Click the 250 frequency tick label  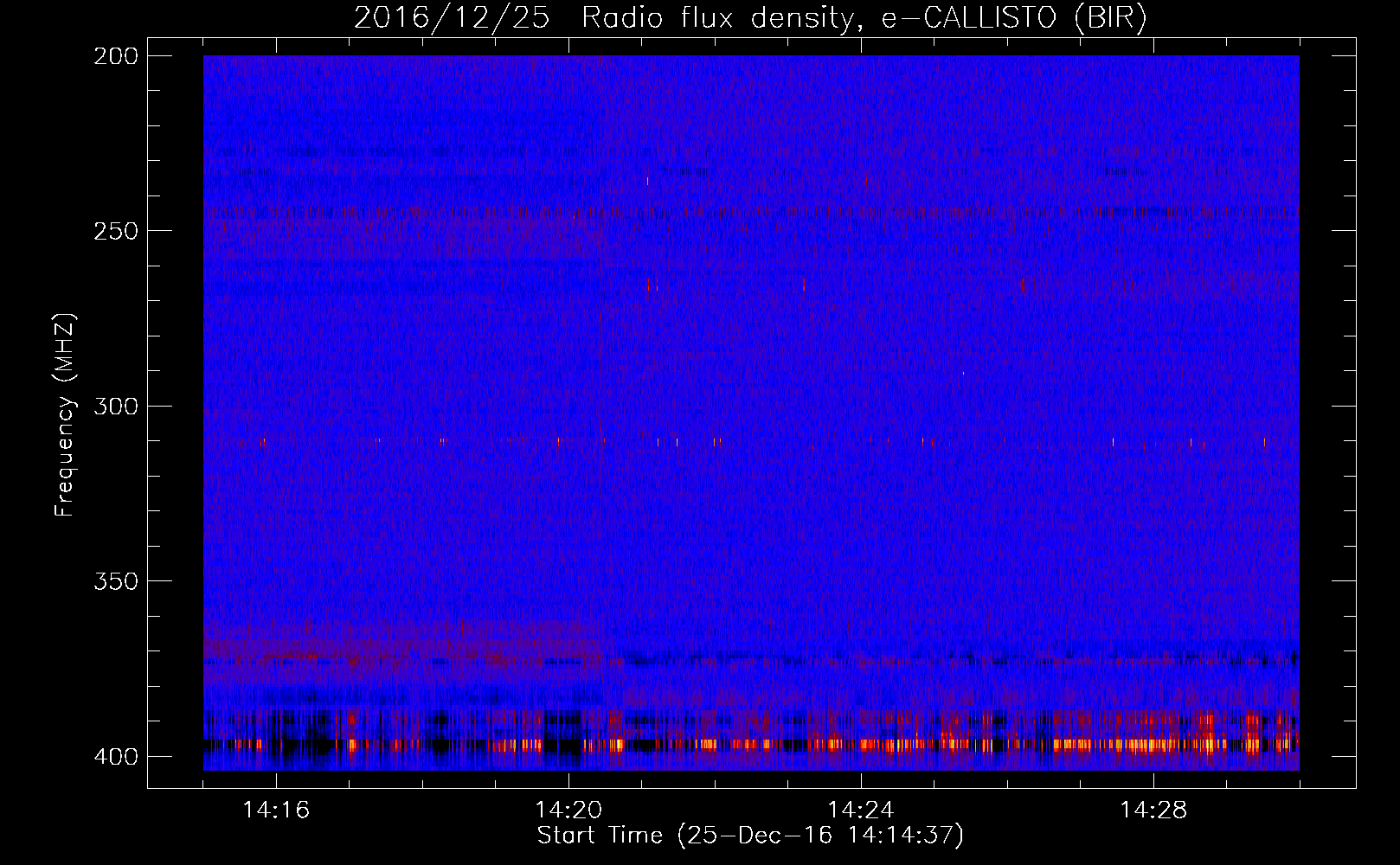tap(115, 231)
